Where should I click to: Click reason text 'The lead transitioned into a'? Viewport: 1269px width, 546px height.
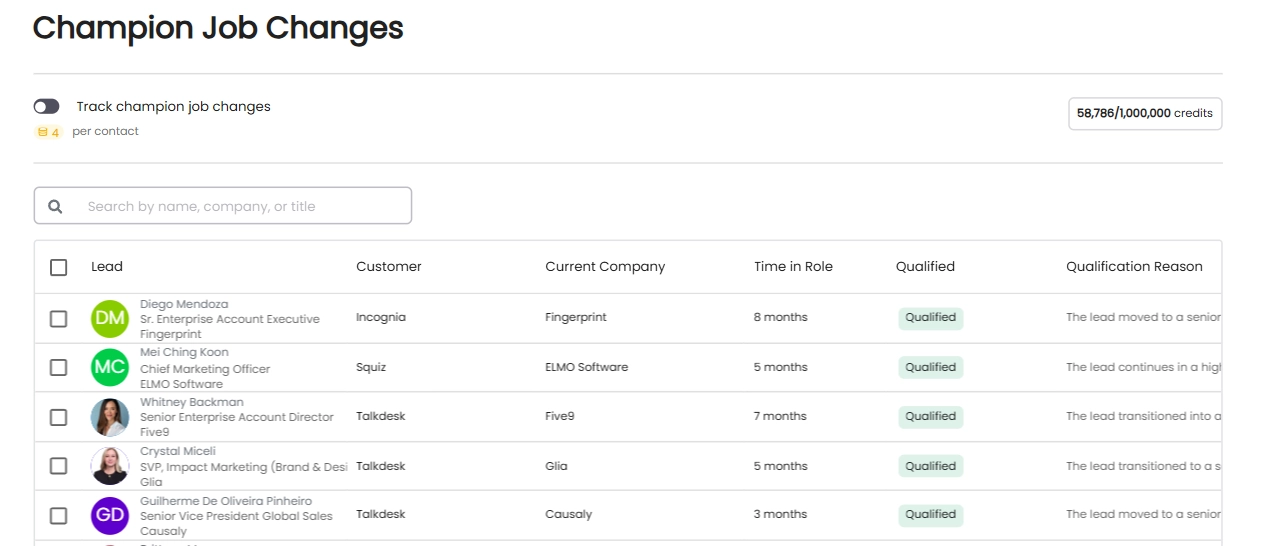pos(1144,416)
